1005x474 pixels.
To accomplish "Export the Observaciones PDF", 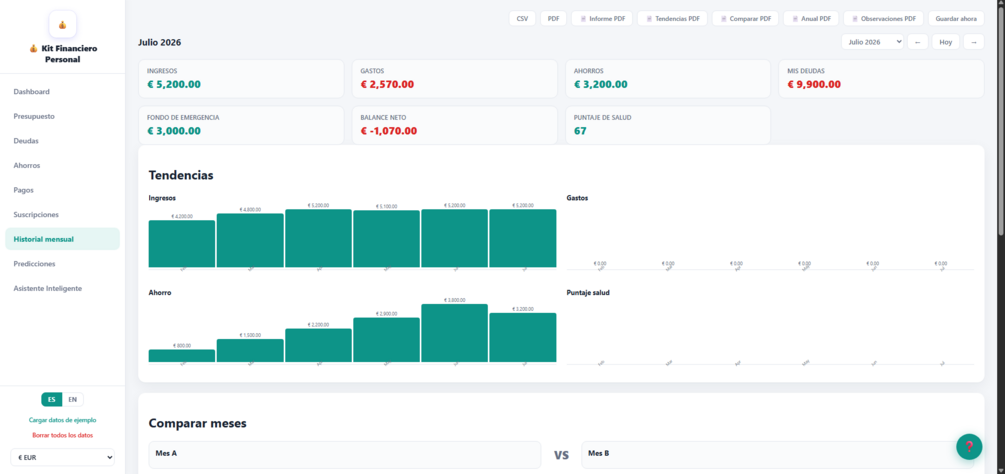I will [883, 19].
